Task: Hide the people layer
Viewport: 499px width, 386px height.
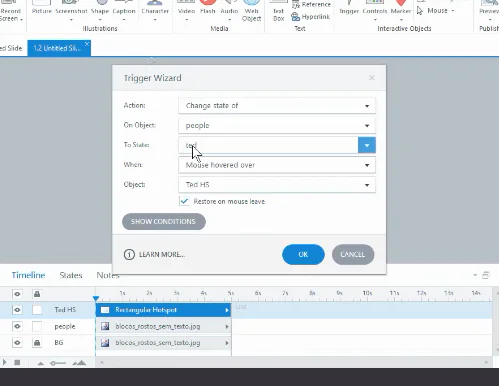Action: (17, 326)
